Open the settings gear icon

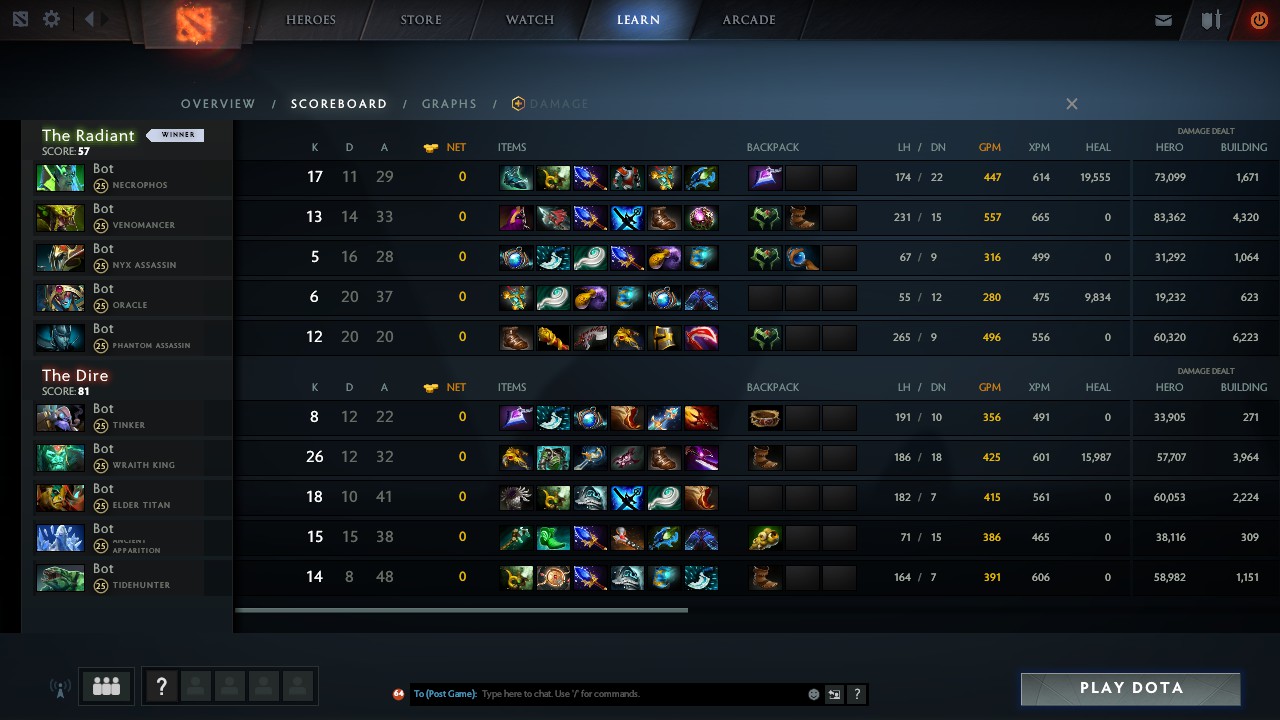pyautogui.click(x=51, y=19)
